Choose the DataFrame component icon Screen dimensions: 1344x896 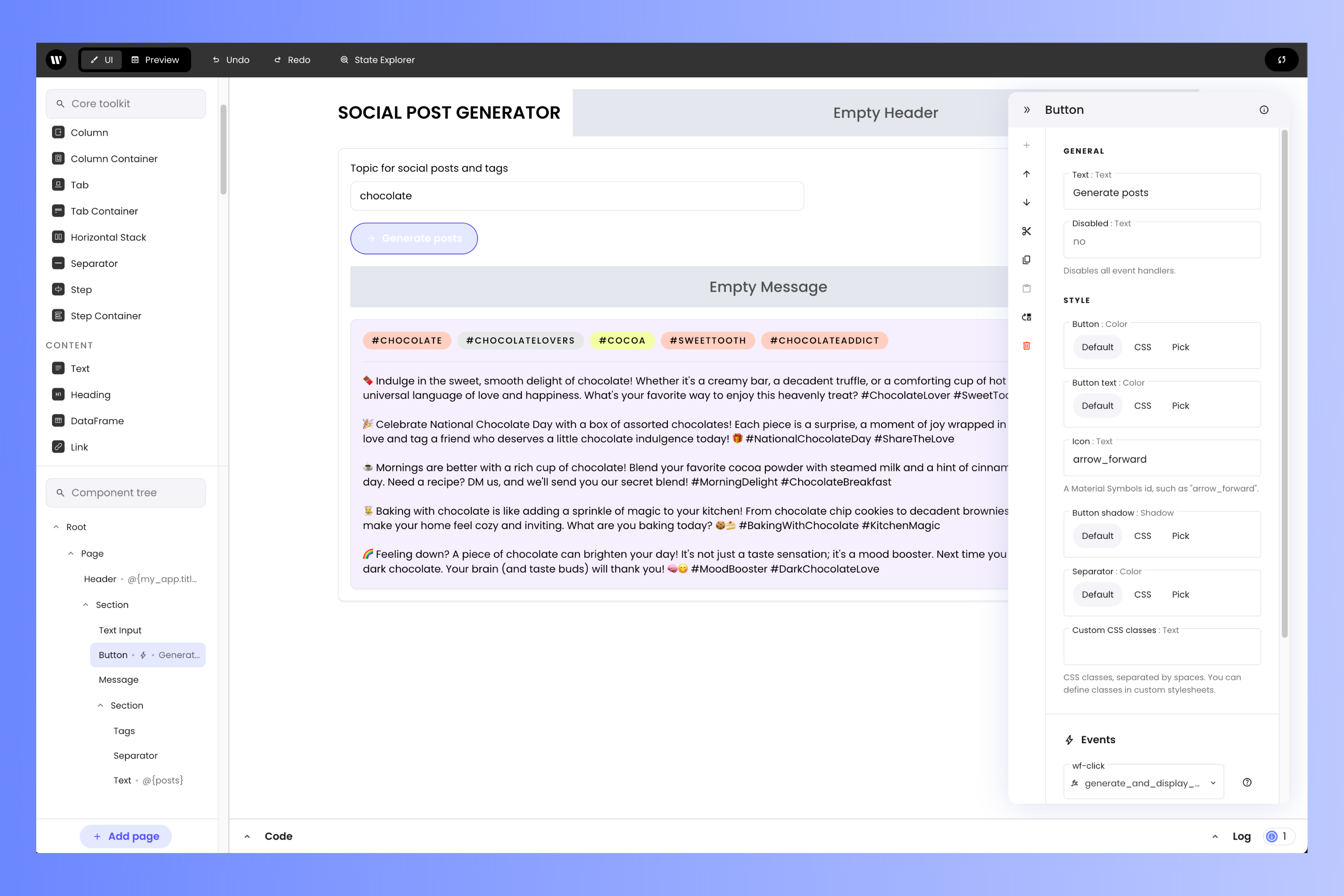(58, 421)
